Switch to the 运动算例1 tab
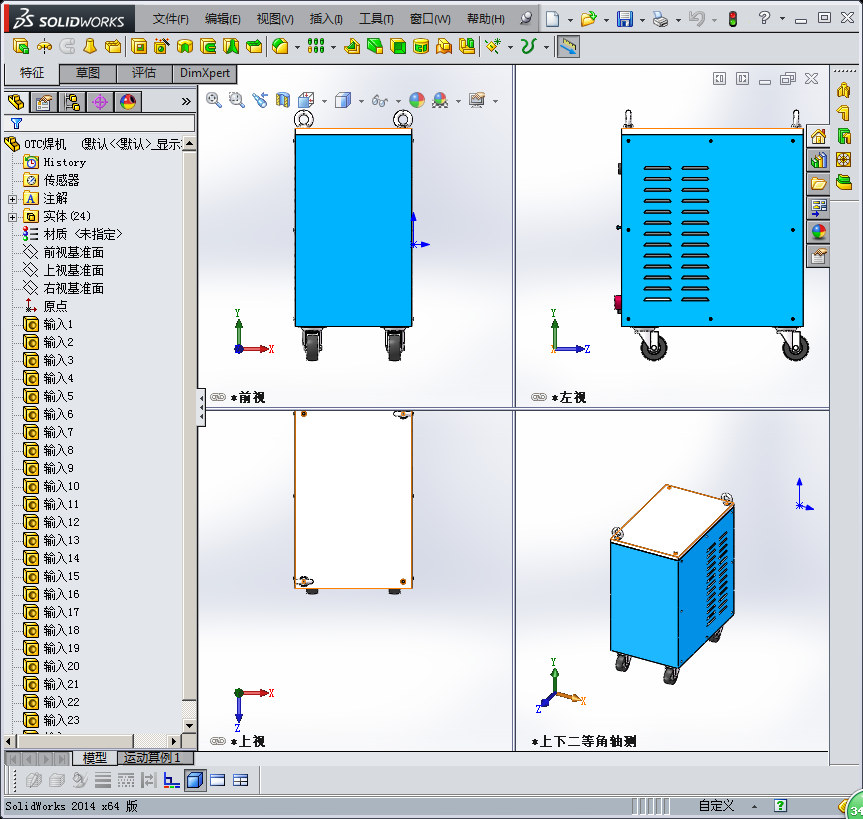The height and width of the screenshot is (819, 863). pos(156,758)
